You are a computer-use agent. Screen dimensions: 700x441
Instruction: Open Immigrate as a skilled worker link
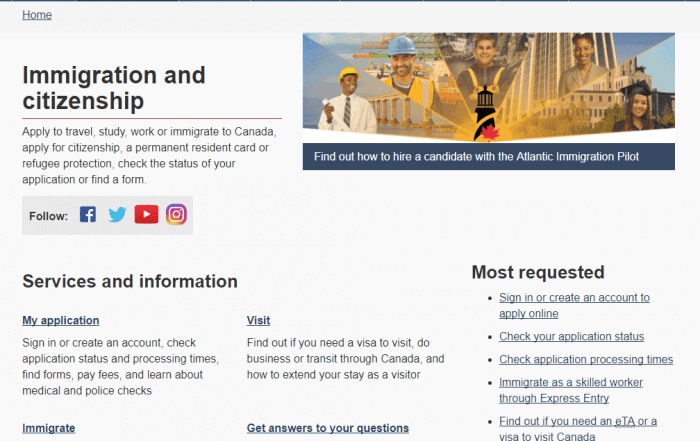tap(571, 391)
